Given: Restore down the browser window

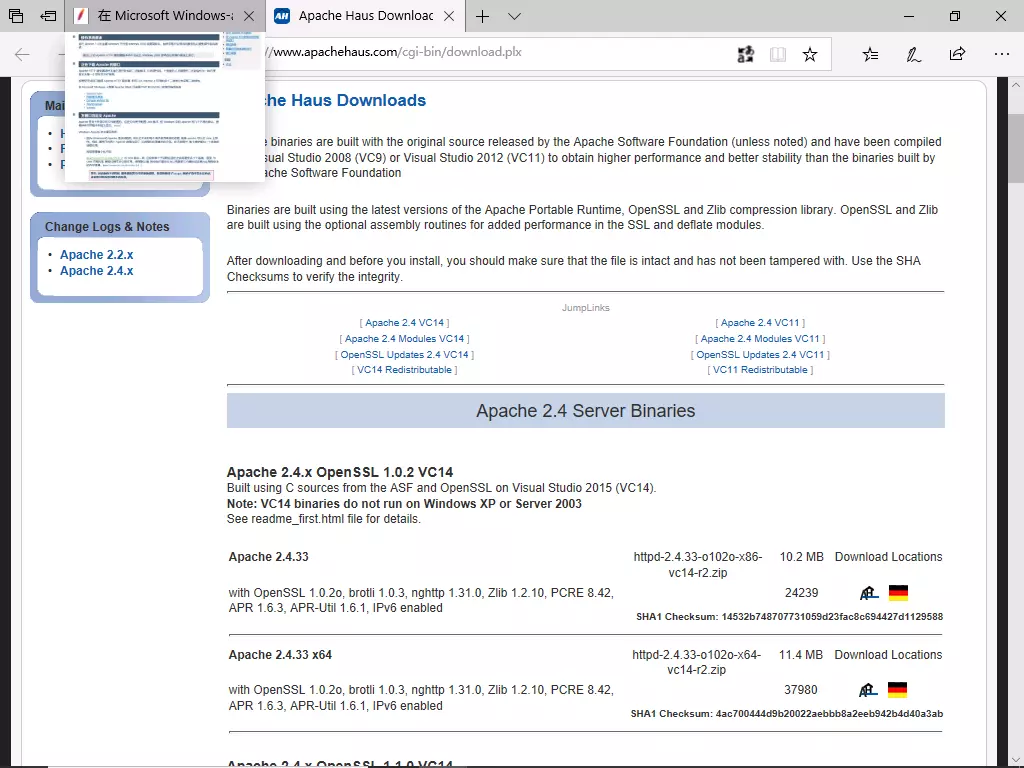Looking at the screenshot, I should click(955, 16).
